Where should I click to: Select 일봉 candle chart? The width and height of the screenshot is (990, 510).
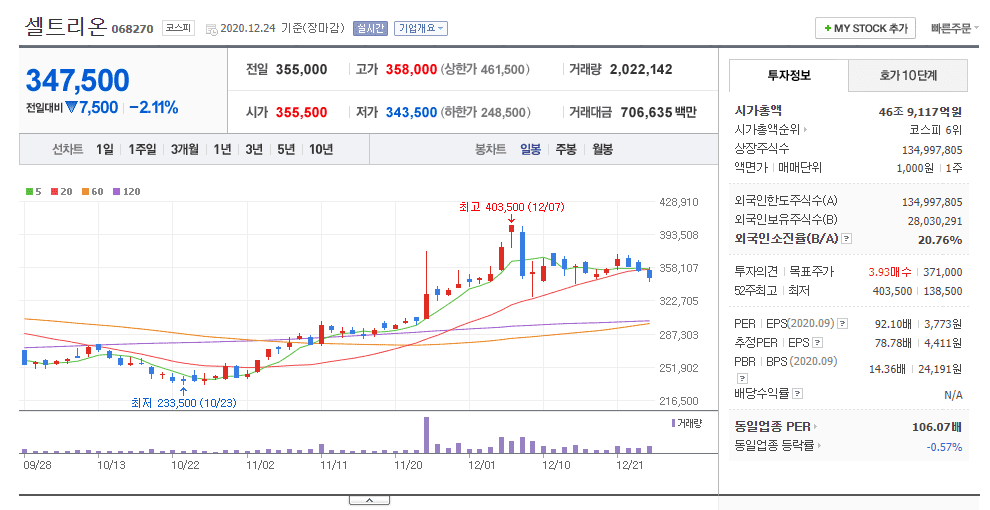[530, 150]
